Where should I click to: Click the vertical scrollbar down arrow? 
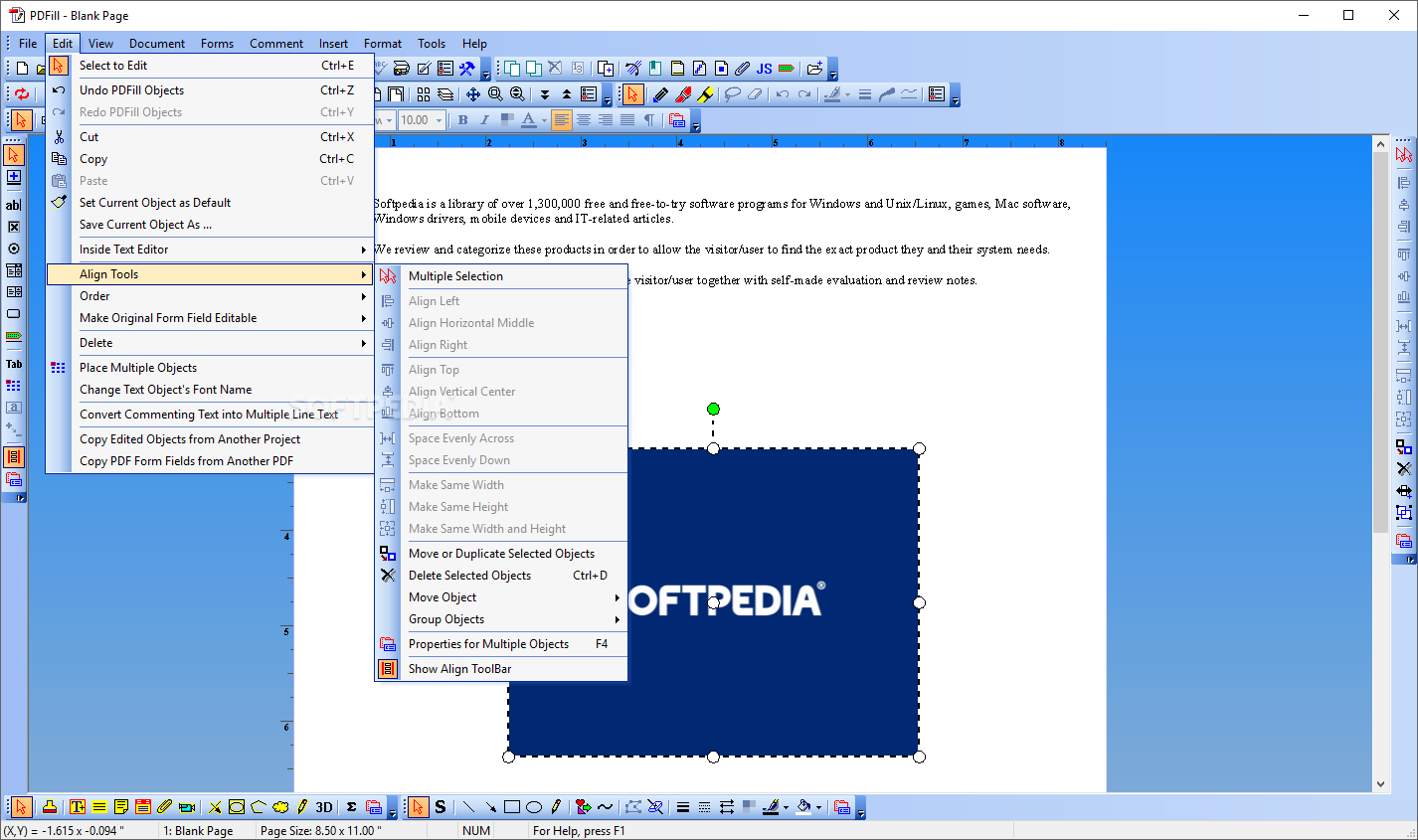click(1380, 784)
